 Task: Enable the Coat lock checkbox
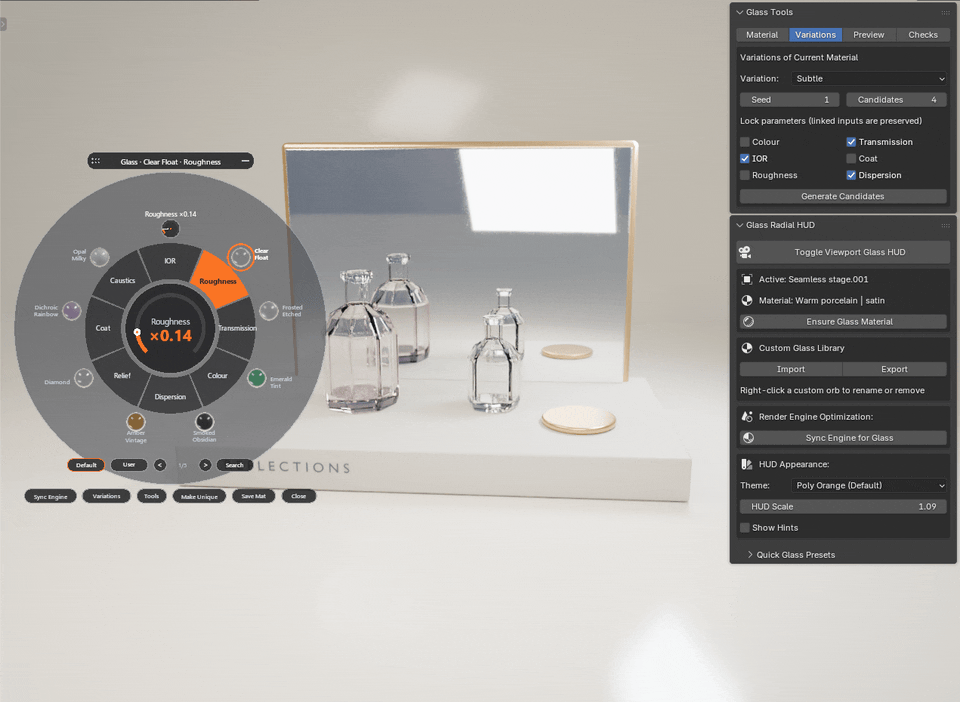pos(851,159)
